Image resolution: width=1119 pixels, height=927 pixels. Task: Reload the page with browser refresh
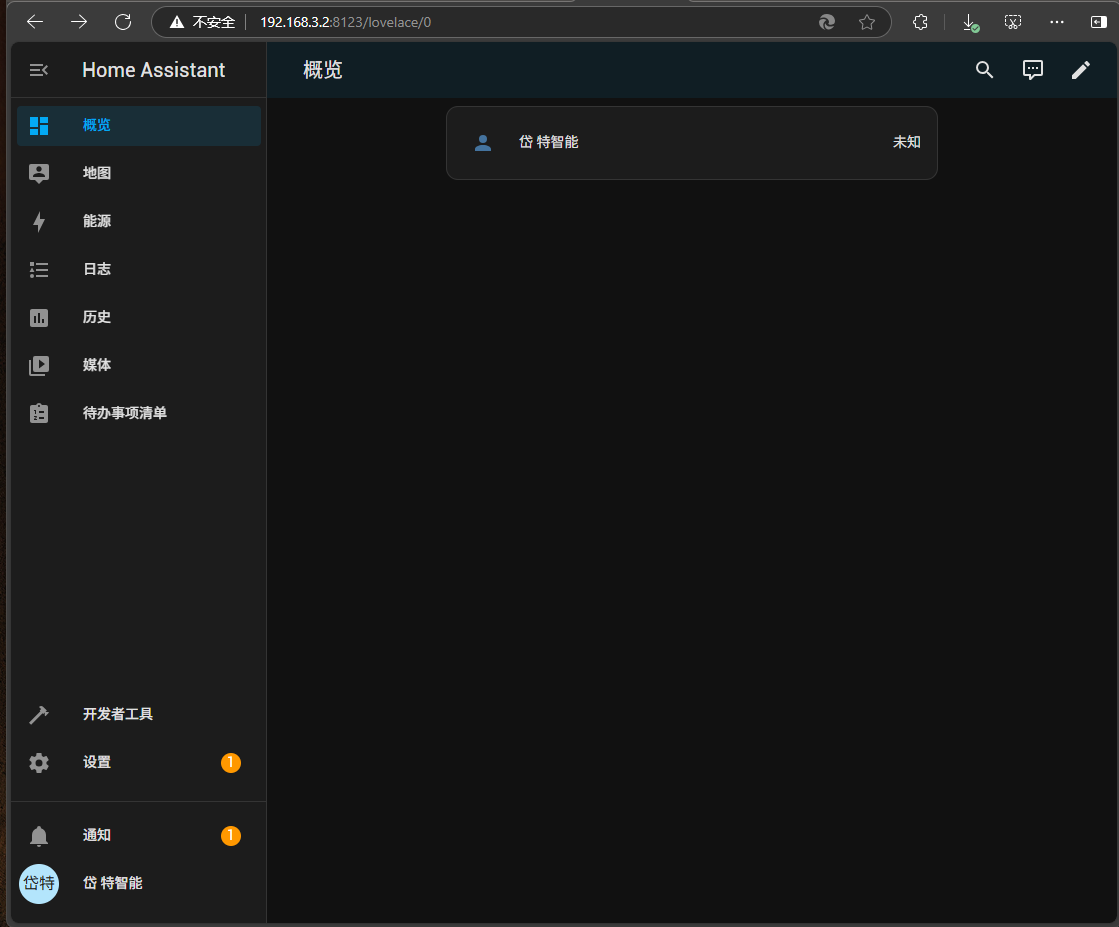click(123, 22)
